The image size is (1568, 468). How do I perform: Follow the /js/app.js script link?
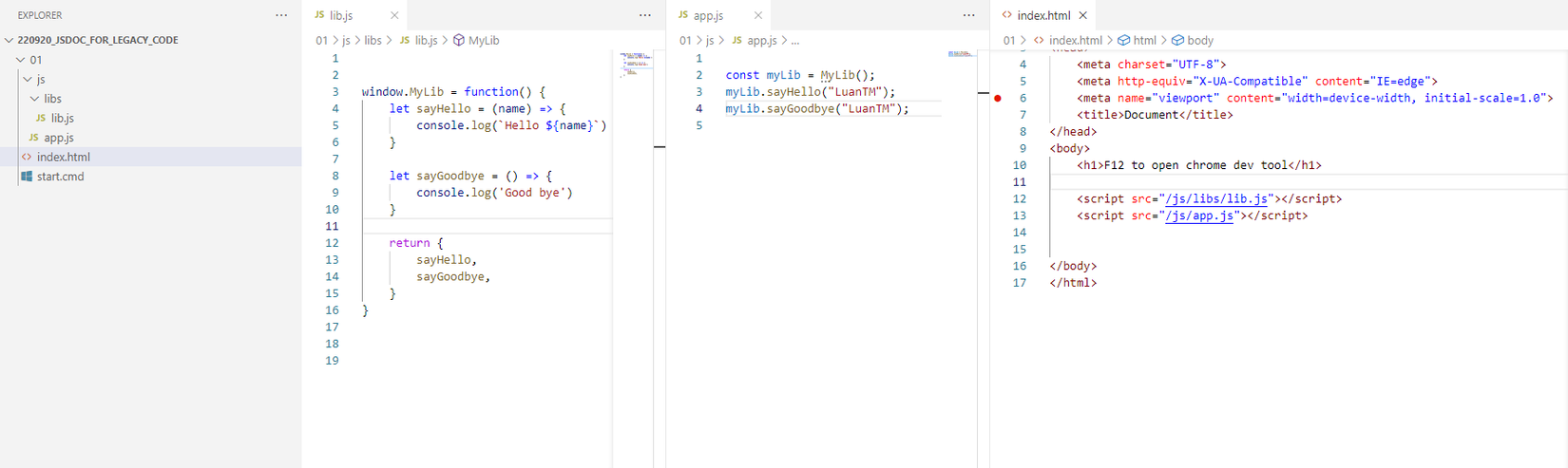point(1199,216)
